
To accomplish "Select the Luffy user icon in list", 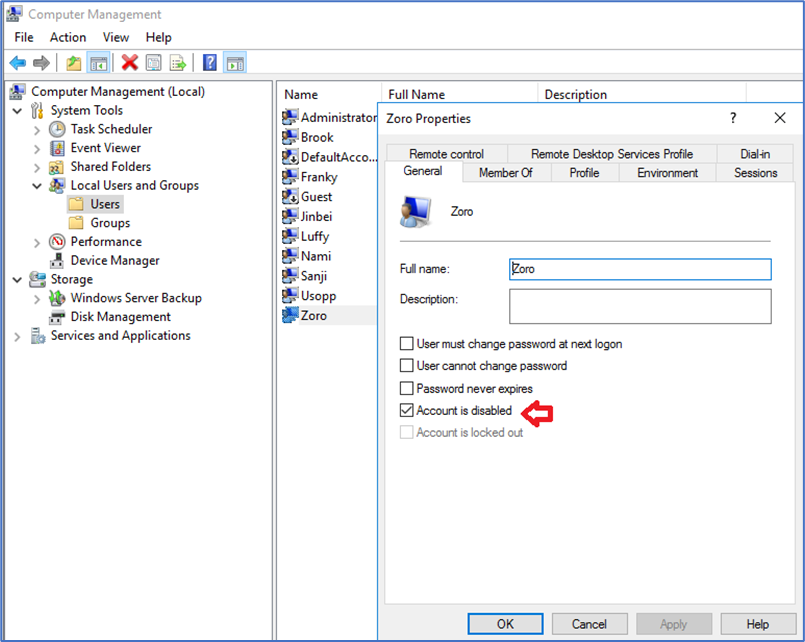I will [x=290, y=237].
